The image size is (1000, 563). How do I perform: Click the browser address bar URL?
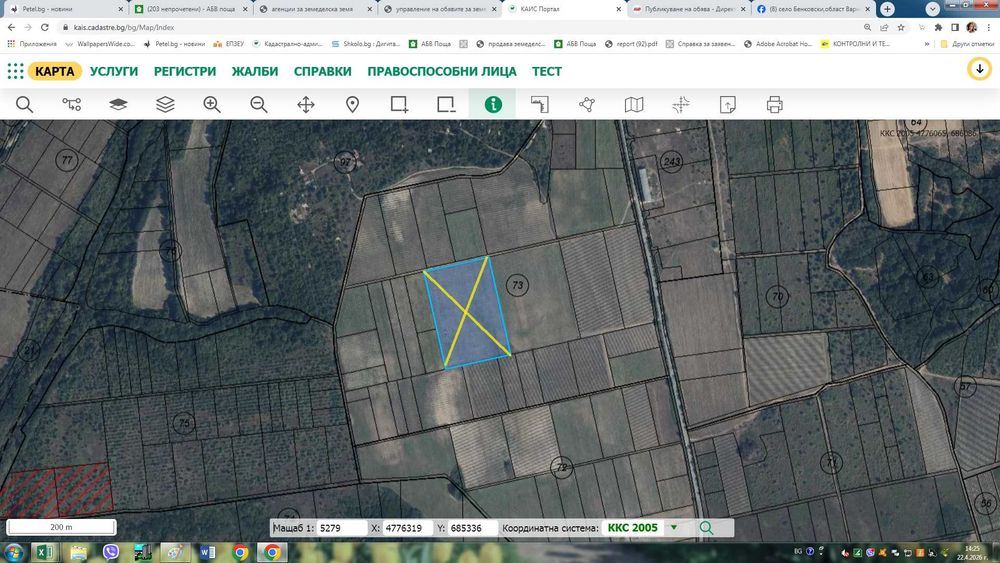(x=124, y=27)
